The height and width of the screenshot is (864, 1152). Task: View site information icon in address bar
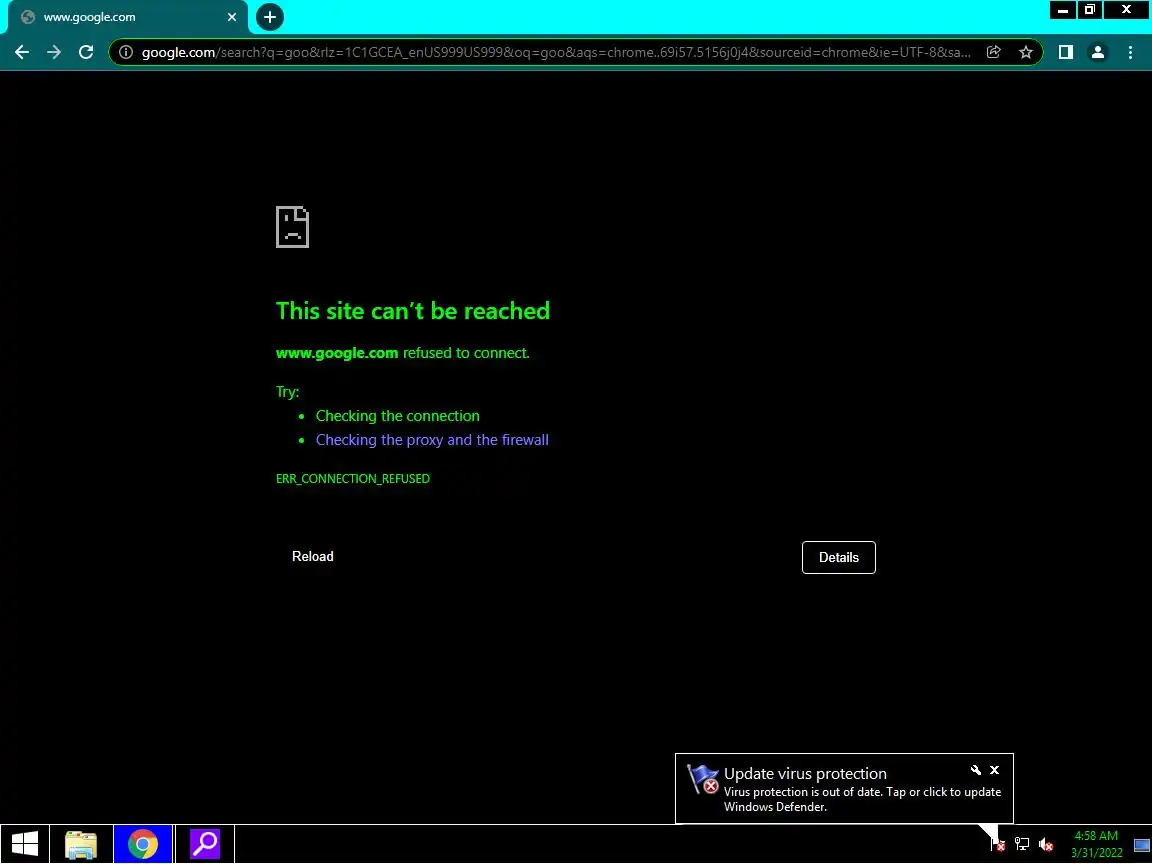click(x=126, y=52)
